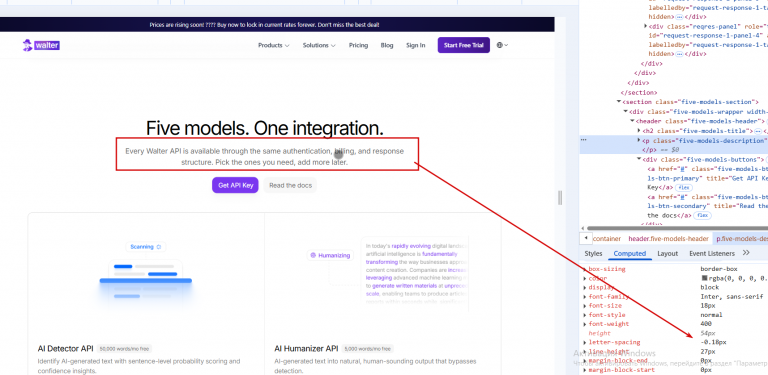Image resolution: width=768 pixels, height=375 pixels.
Task: Collapse the div five-models-wrapper node
Action: (x=626, y=111)
